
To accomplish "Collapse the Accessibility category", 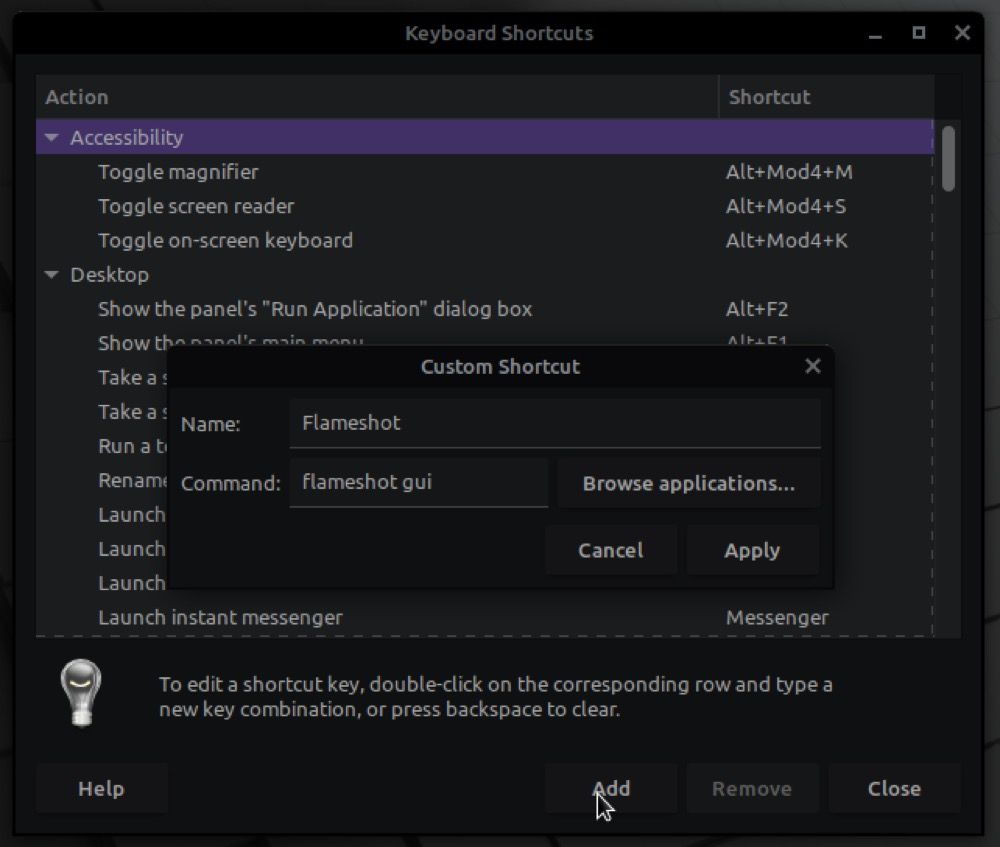I will [52, 138].
